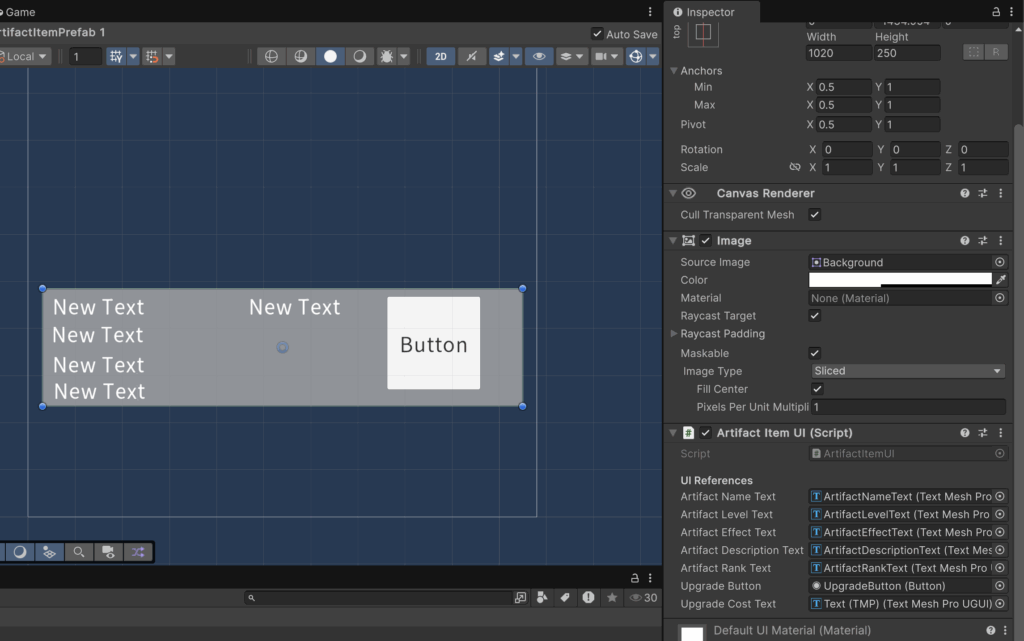Open Canvas Renderer more options menu

coord(1000,193)
